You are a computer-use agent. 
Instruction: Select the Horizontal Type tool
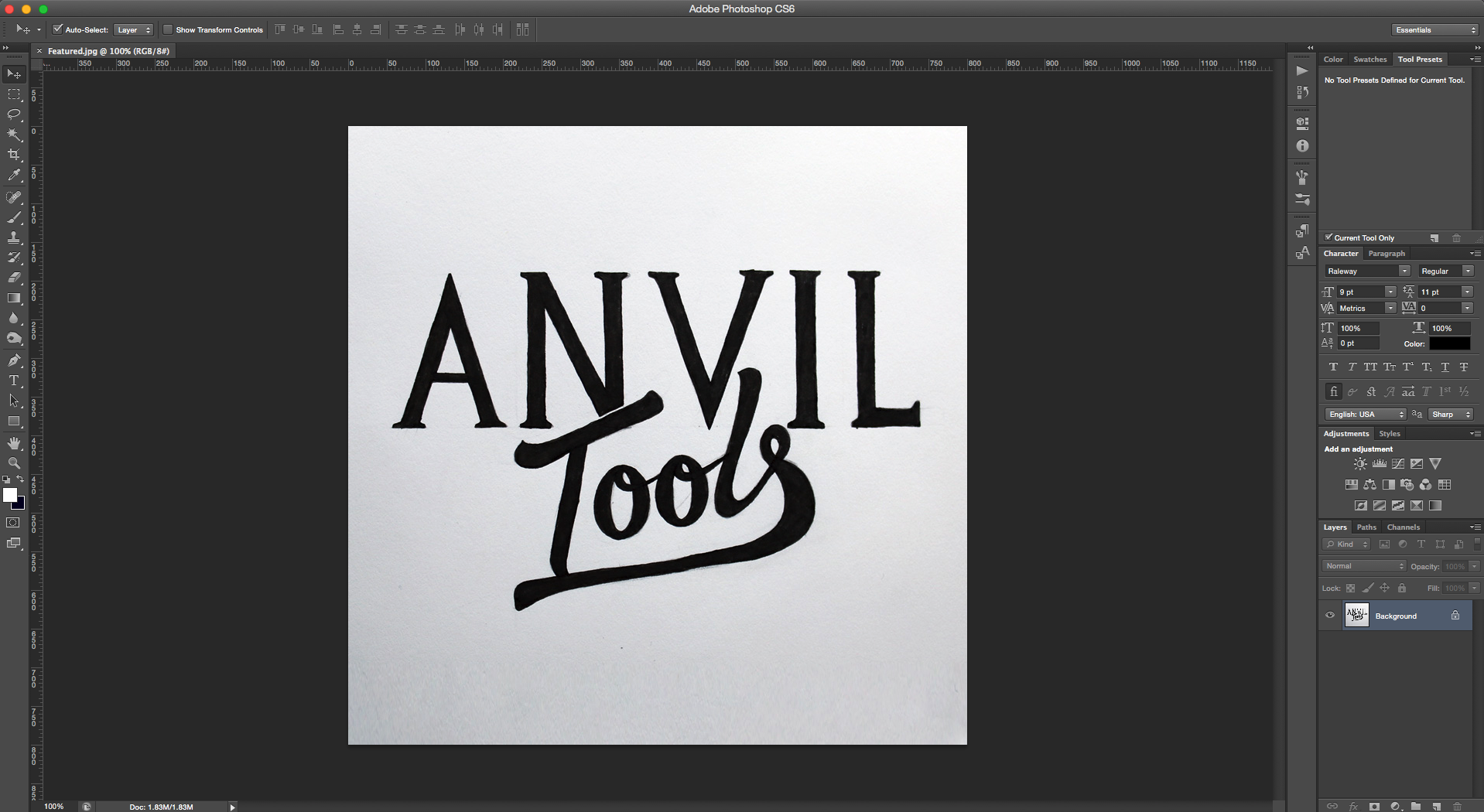14,380
